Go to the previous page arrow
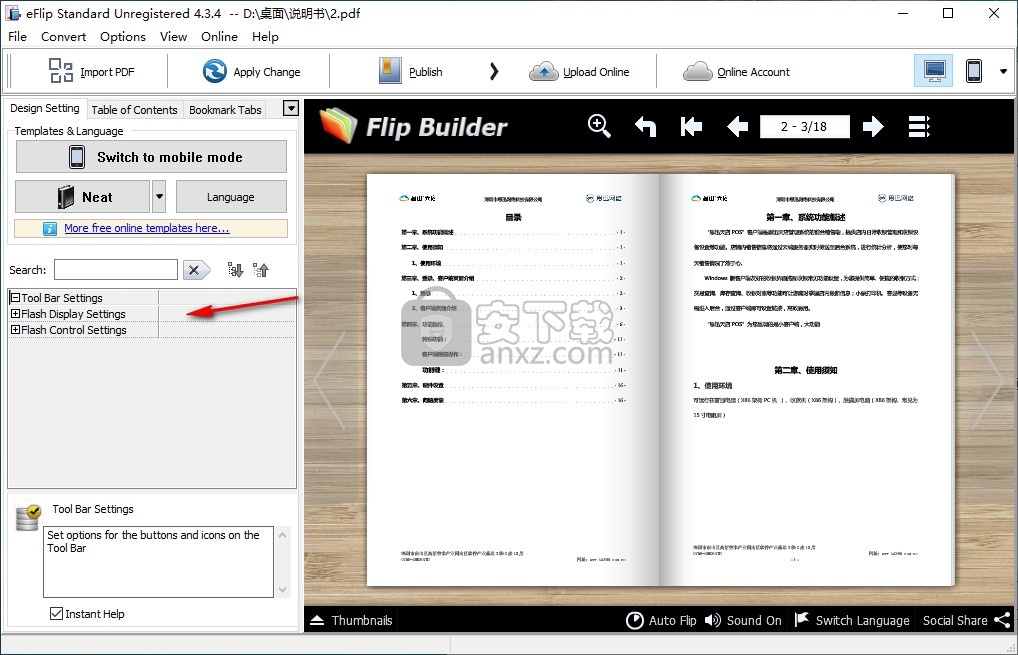Screen dimensions: 1018x655 737,126
